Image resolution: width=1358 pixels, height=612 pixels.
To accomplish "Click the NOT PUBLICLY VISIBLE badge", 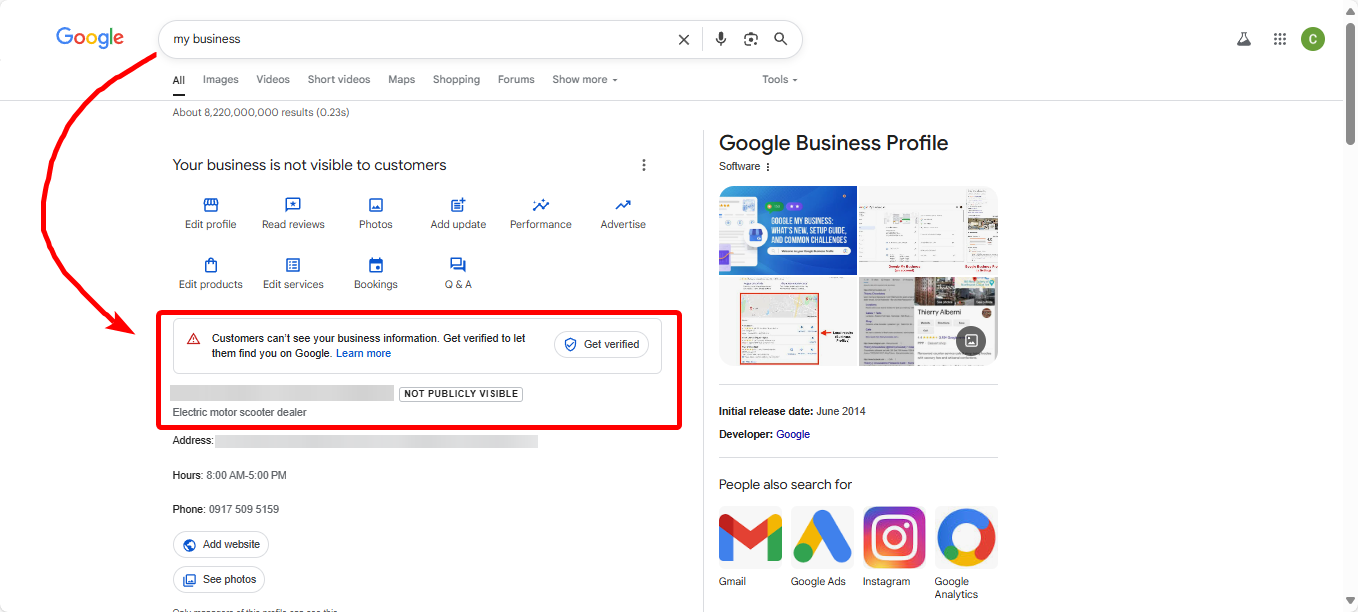I will pyautogui.click(x=461, y=394).
